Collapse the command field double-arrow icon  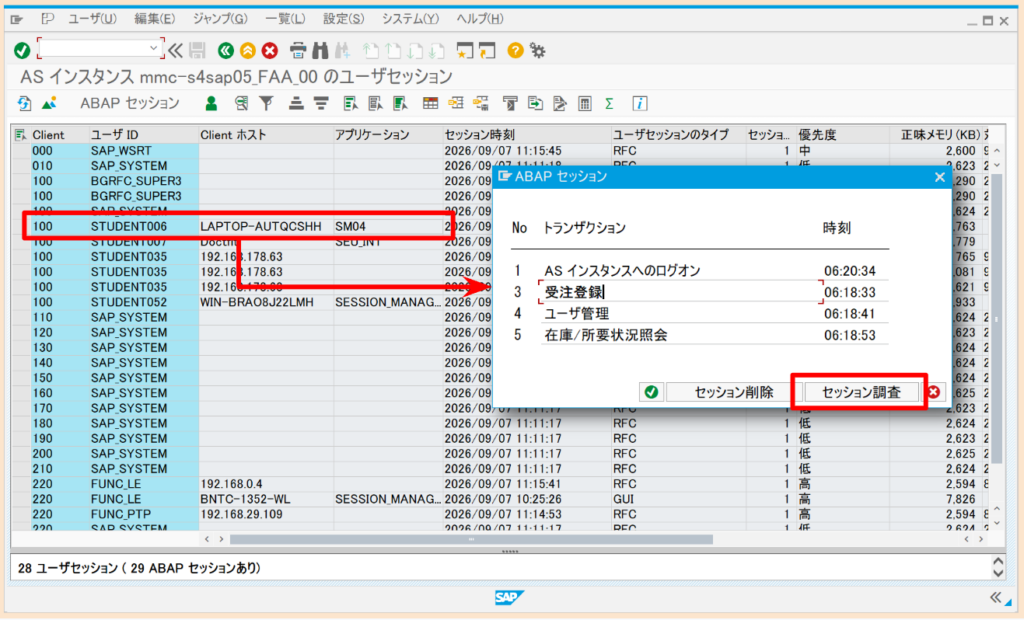click(x=175, y=50)
